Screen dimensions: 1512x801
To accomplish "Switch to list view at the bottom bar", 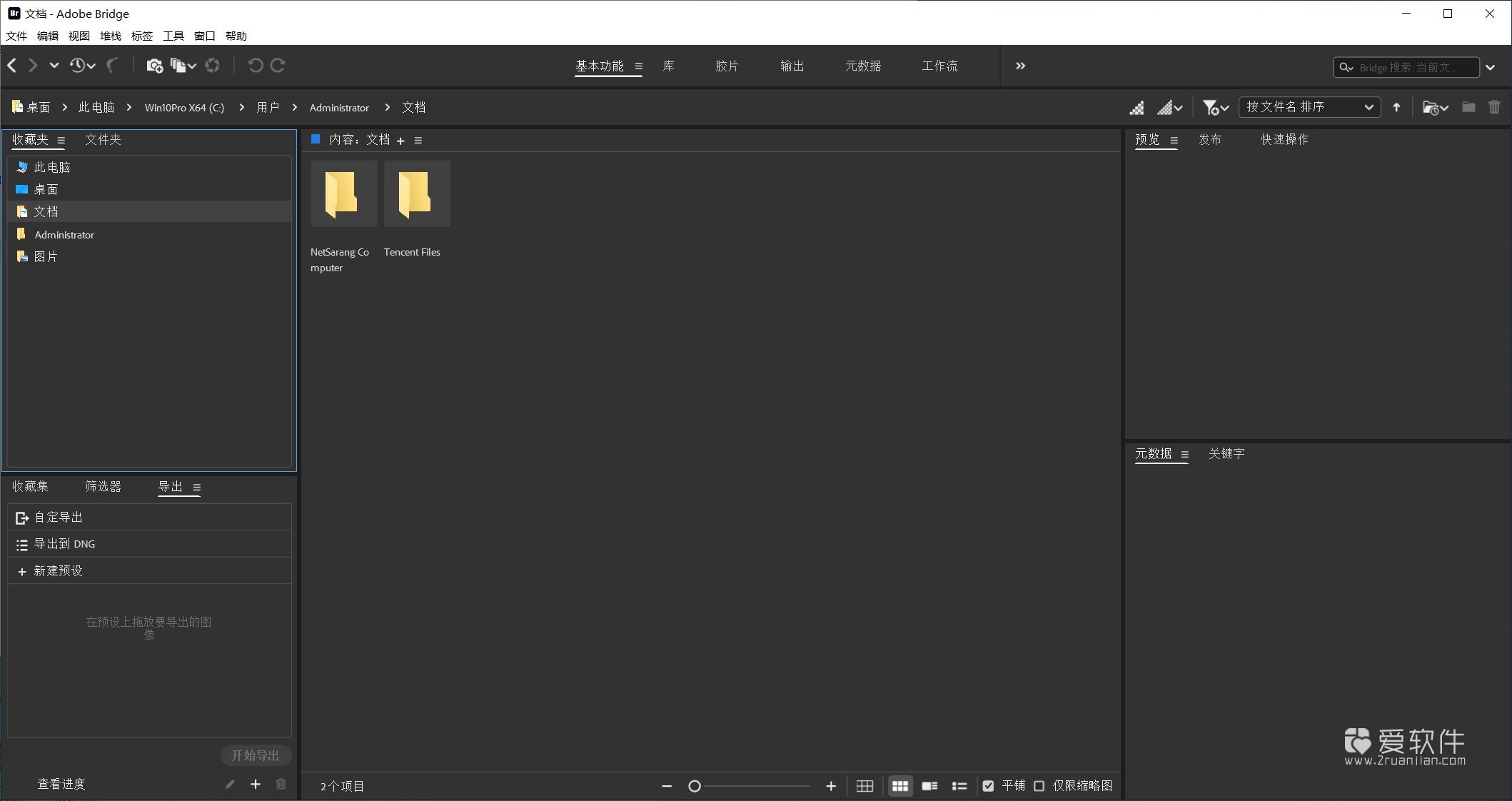I will 959,786.
